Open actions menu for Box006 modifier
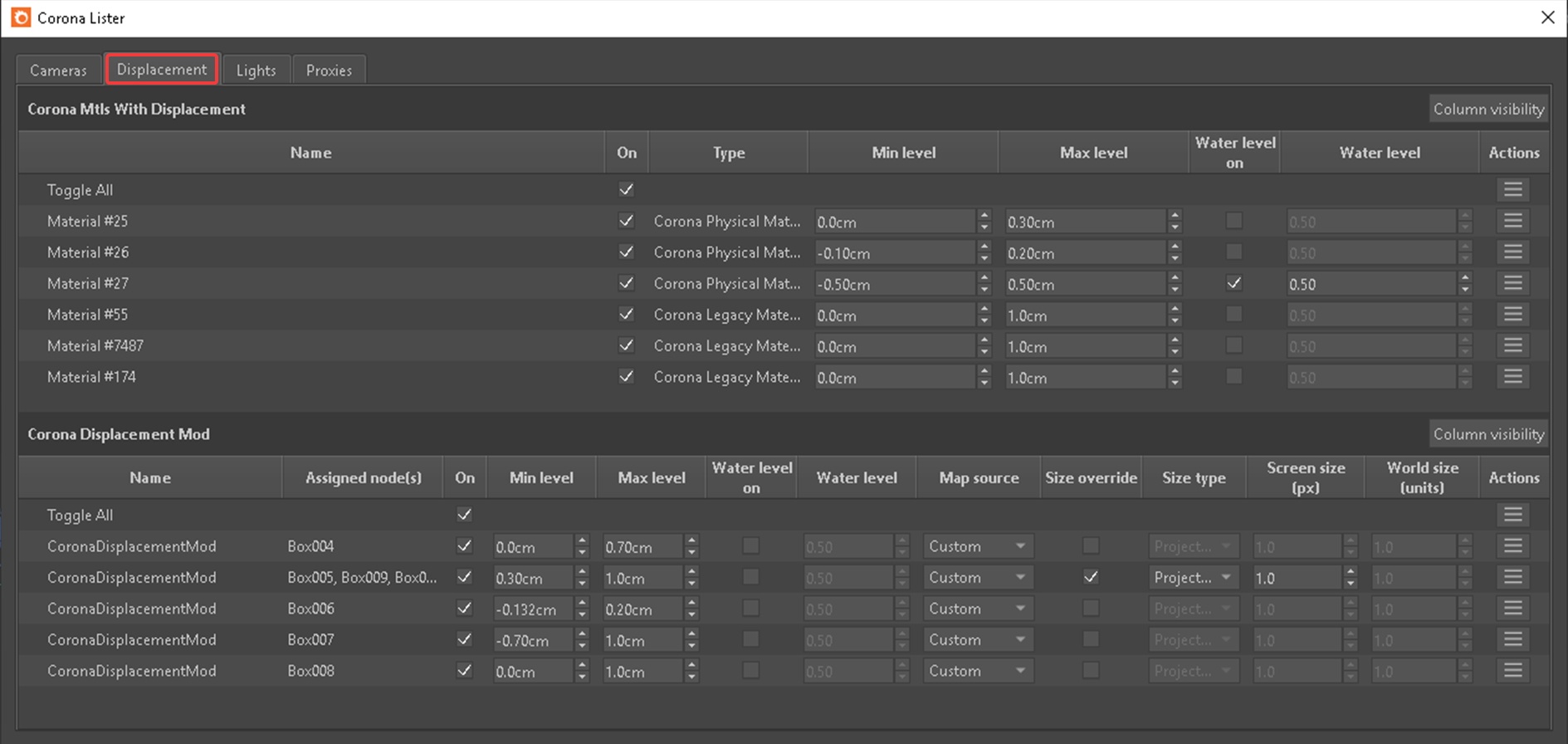This screenshot has width=1568, height=744. pos(1512,609)
